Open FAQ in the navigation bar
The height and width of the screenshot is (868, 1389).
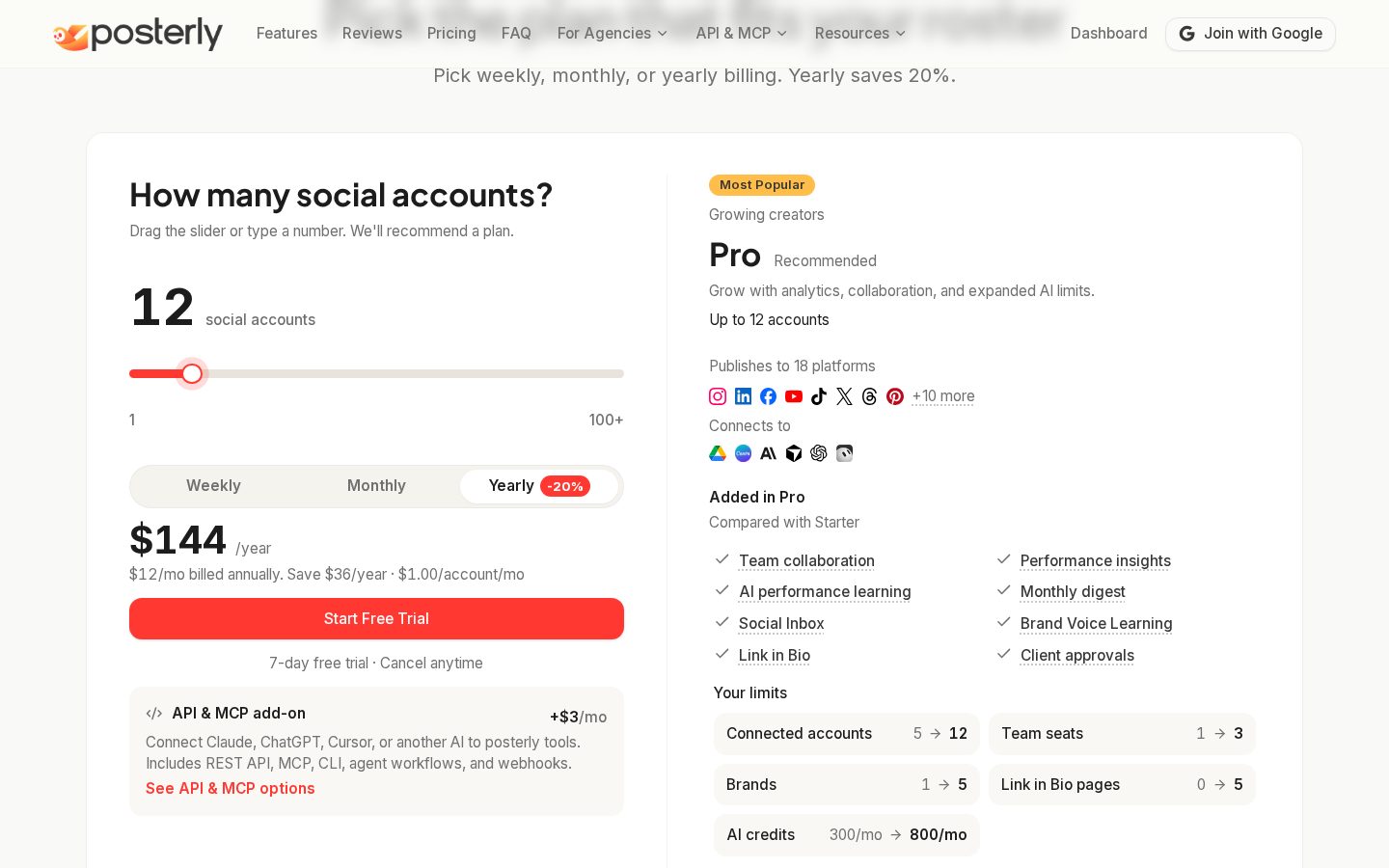click(516, 34)
